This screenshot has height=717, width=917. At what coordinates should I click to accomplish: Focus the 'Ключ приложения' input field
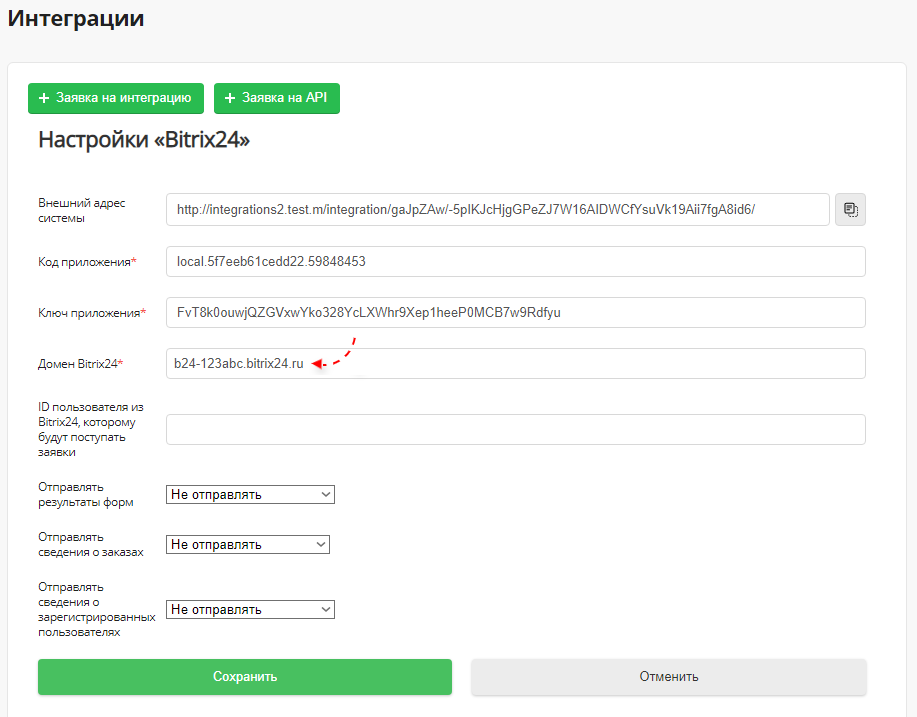click(x=516, y=312)
